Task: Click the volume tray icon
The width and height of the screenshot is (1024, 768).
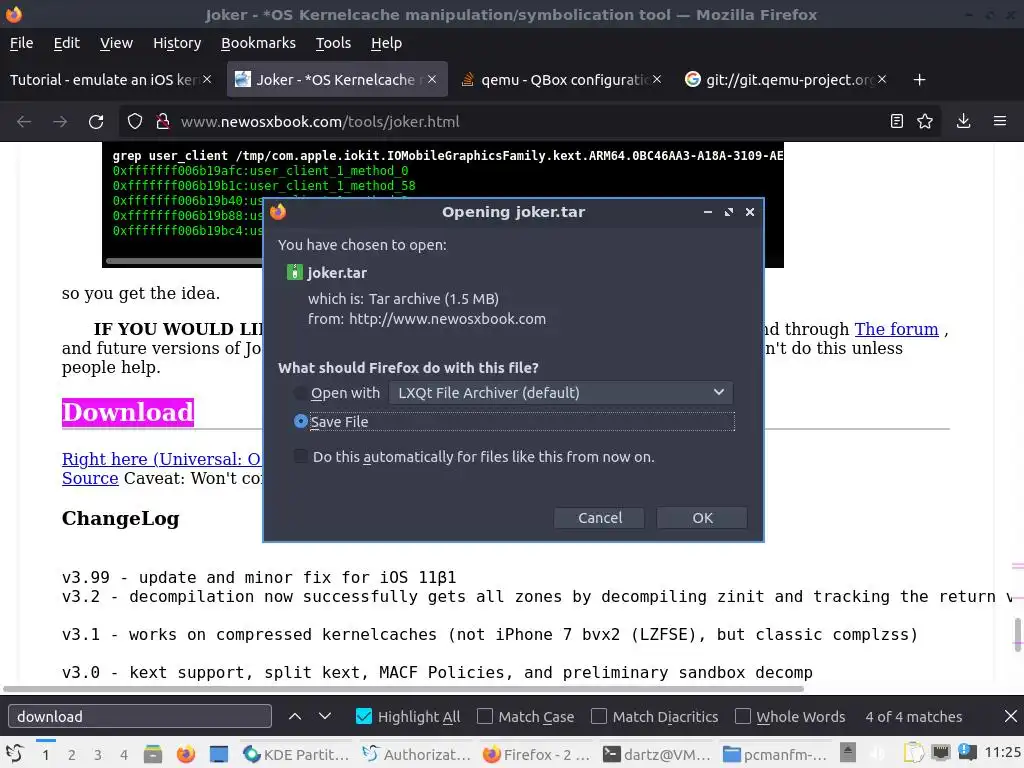Action: pyautogui.click(x=878, y=753)
